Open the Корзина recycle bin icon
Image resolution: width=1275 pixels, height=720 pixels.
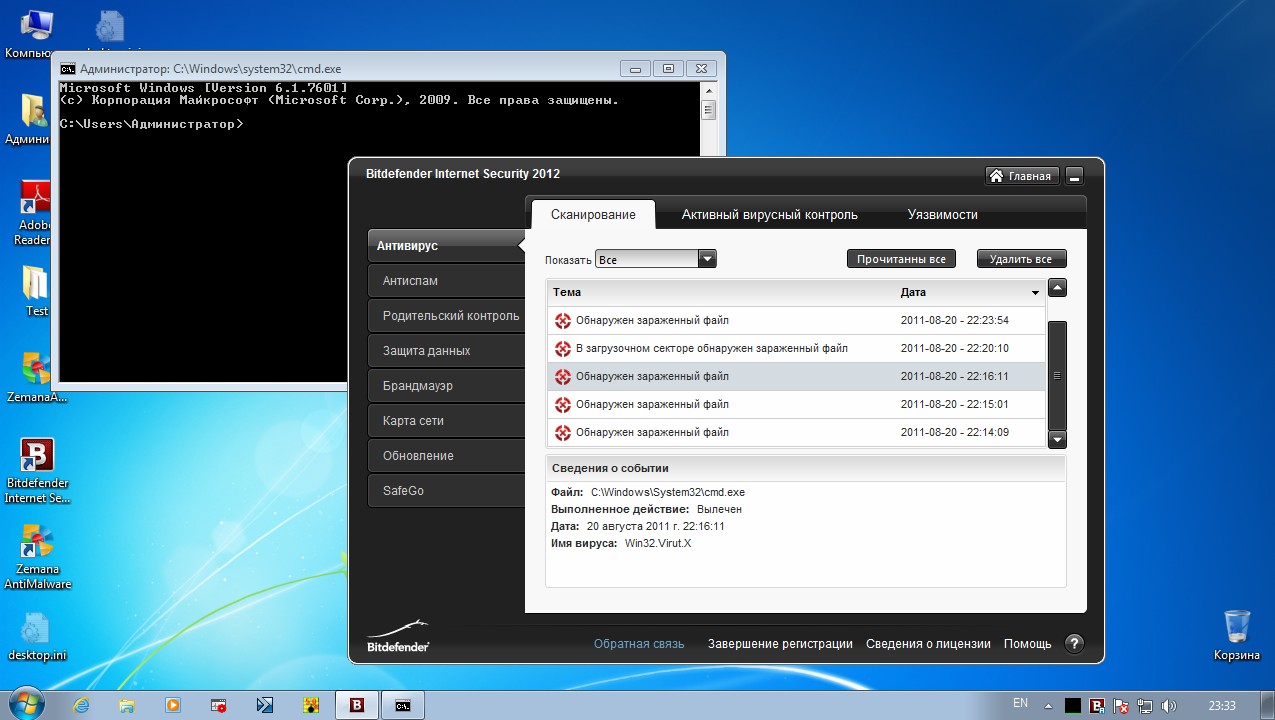point(1237,634)
